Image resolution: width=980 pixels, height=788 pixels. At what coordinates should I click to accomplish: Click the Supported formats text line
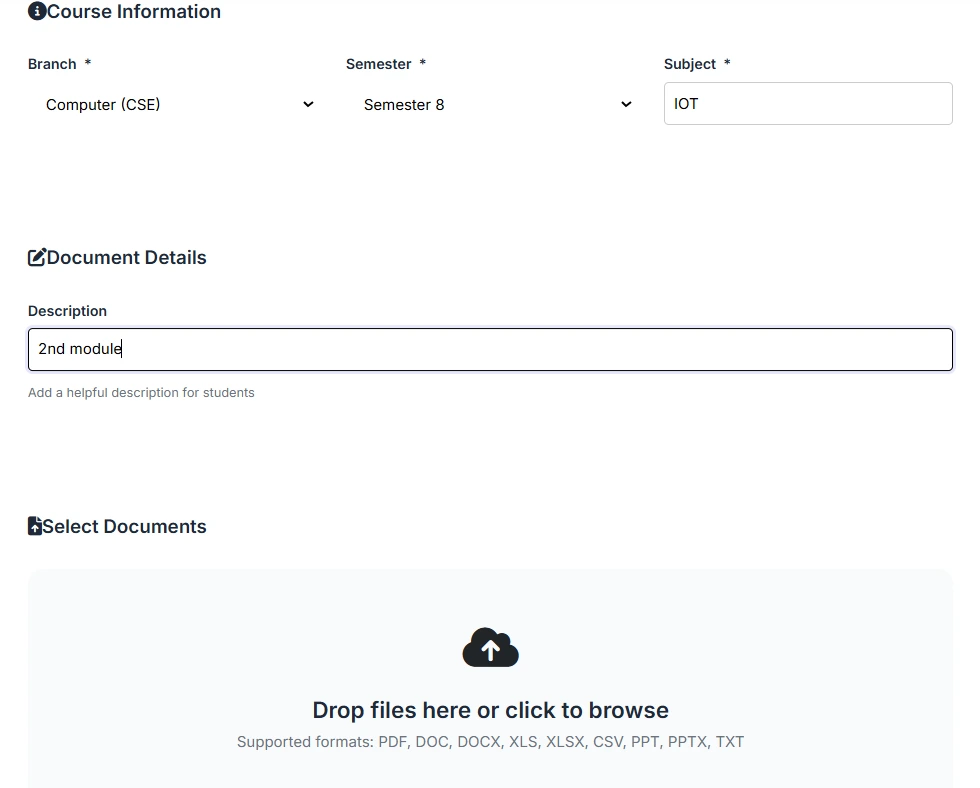(x=490, y=742)
